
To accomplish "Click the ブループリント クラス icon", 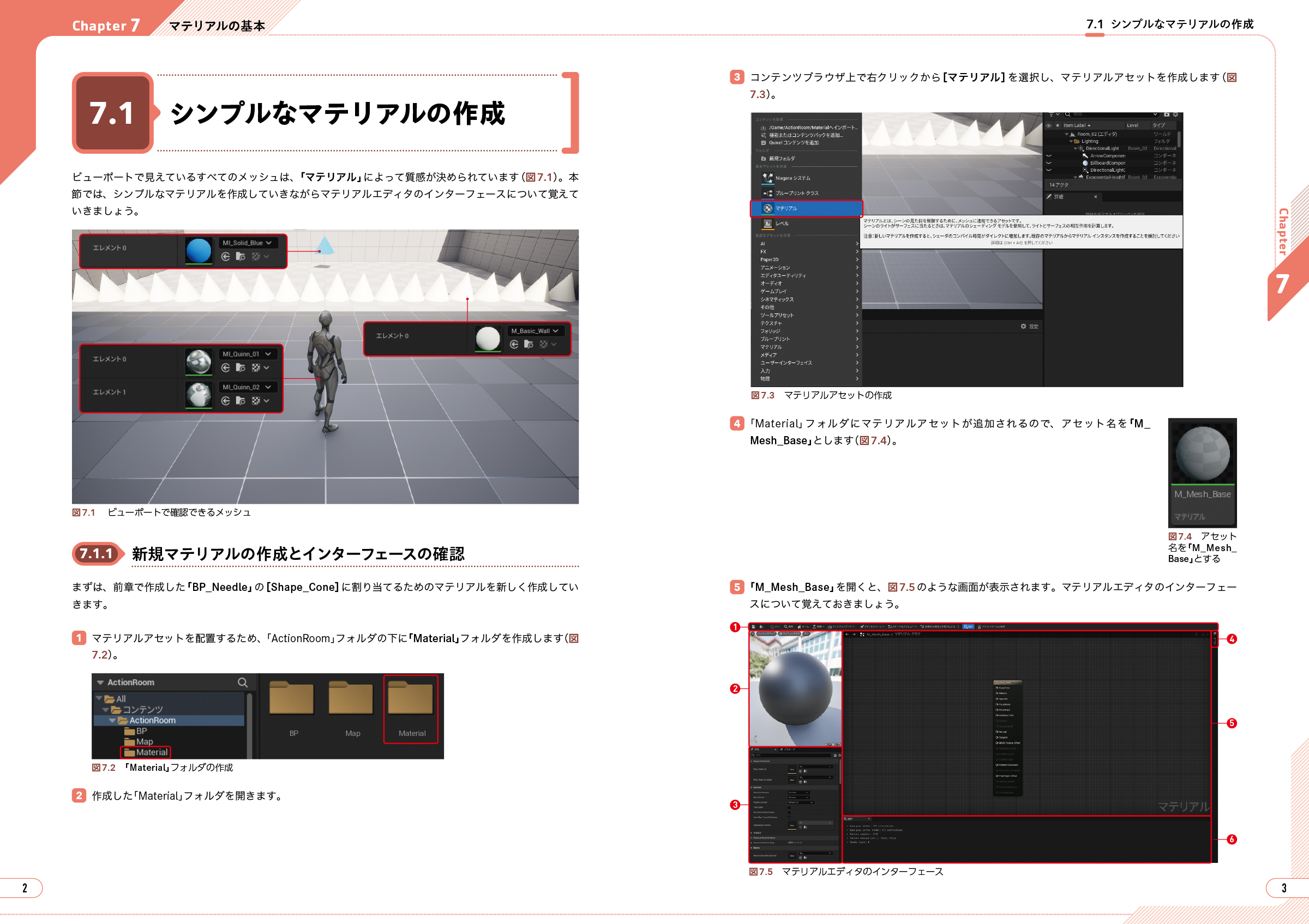I will pyautogui.click(x=767, y=193).
